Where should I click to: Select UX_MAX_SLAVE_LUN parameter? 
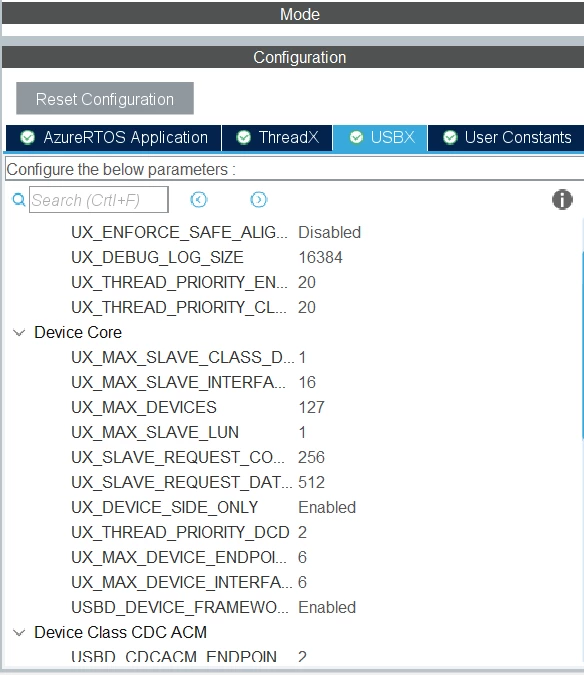tap(155, 432)
